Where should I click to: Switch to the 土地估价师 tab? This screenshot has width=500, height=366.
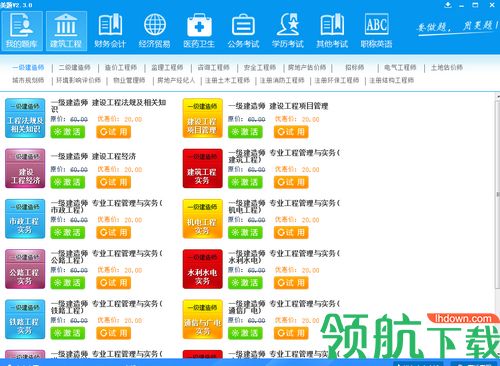[447, 67]
